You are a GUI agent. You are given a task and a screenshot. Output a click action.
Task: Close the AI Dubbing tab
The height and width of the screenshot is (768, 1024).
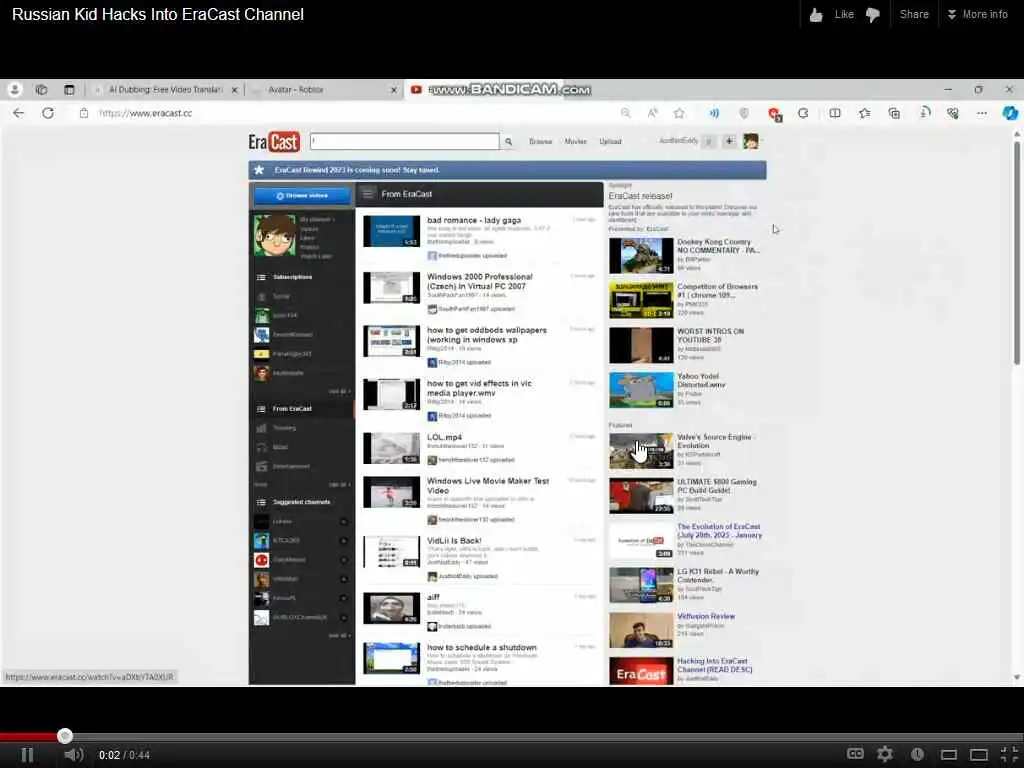(x=234, y=89)
